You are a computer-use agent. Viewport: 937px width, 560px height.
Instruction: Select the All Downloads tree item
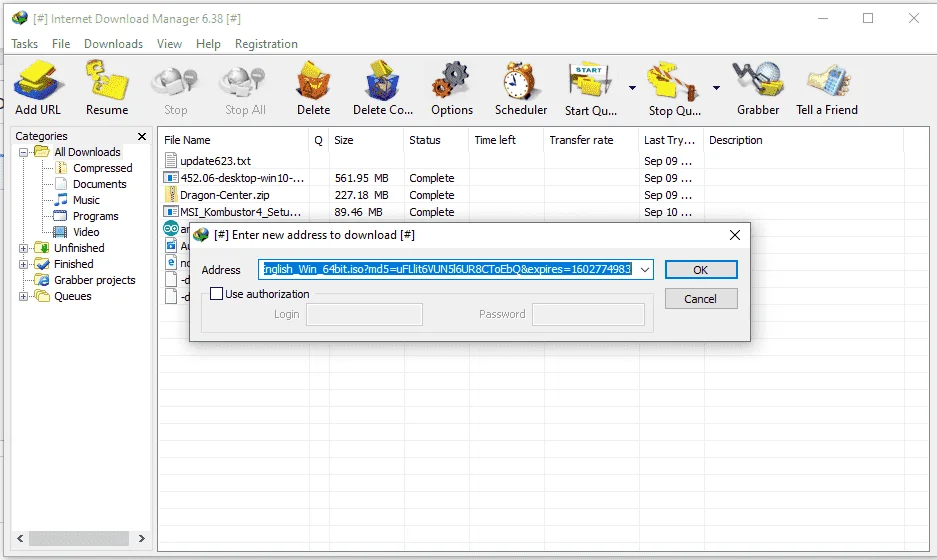(87, 152)
